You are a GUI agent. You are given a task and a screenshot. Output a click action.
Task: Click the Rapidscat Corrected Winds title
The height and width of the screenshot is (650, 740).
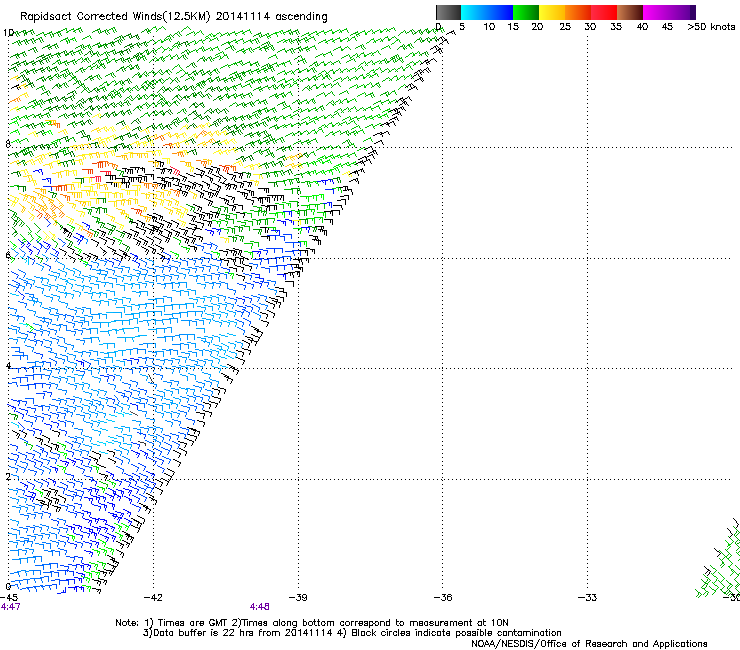[x=174, y=17]
